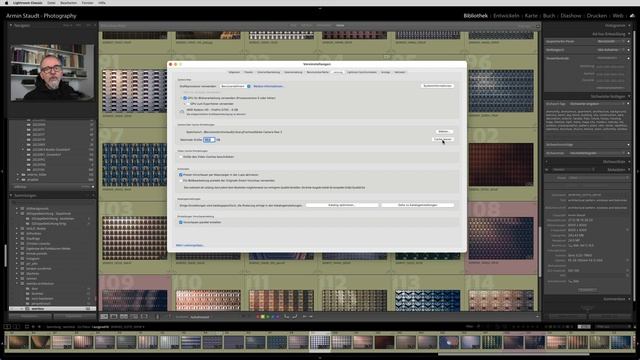The height and width of the screenshot is (360, 640).
Task: Open the Hilfe menu
Action: click(x=102, y=2)
